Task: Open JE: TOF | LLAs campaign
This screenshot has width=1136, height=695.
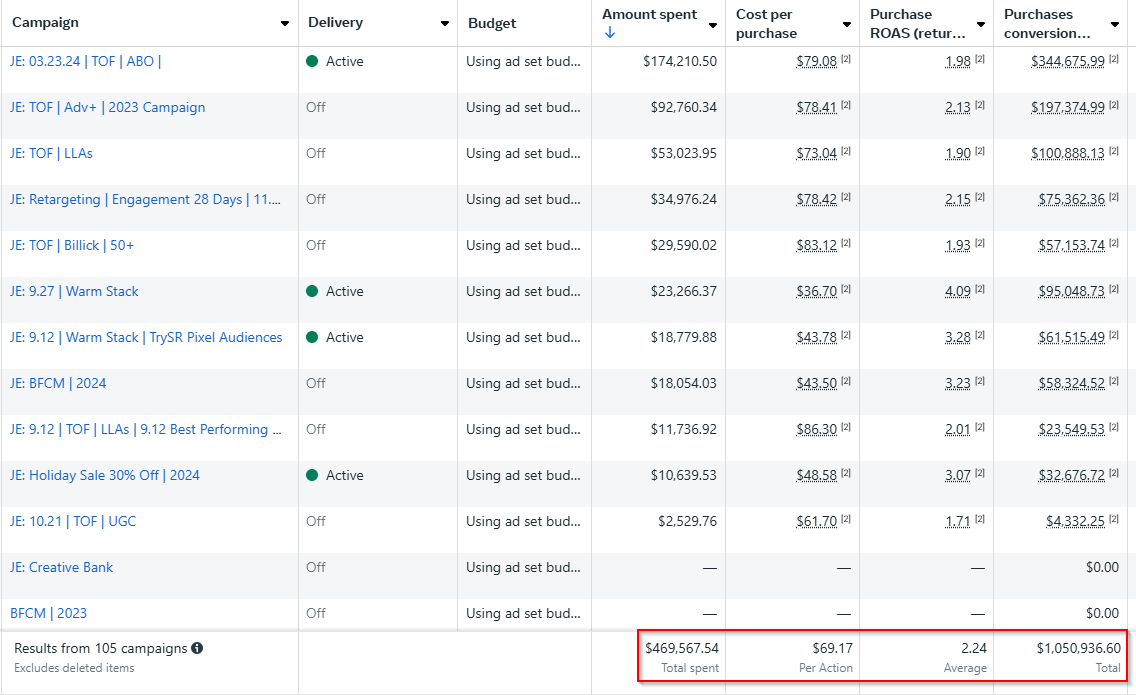Action: pyautogui.click(x=51, y=153)
